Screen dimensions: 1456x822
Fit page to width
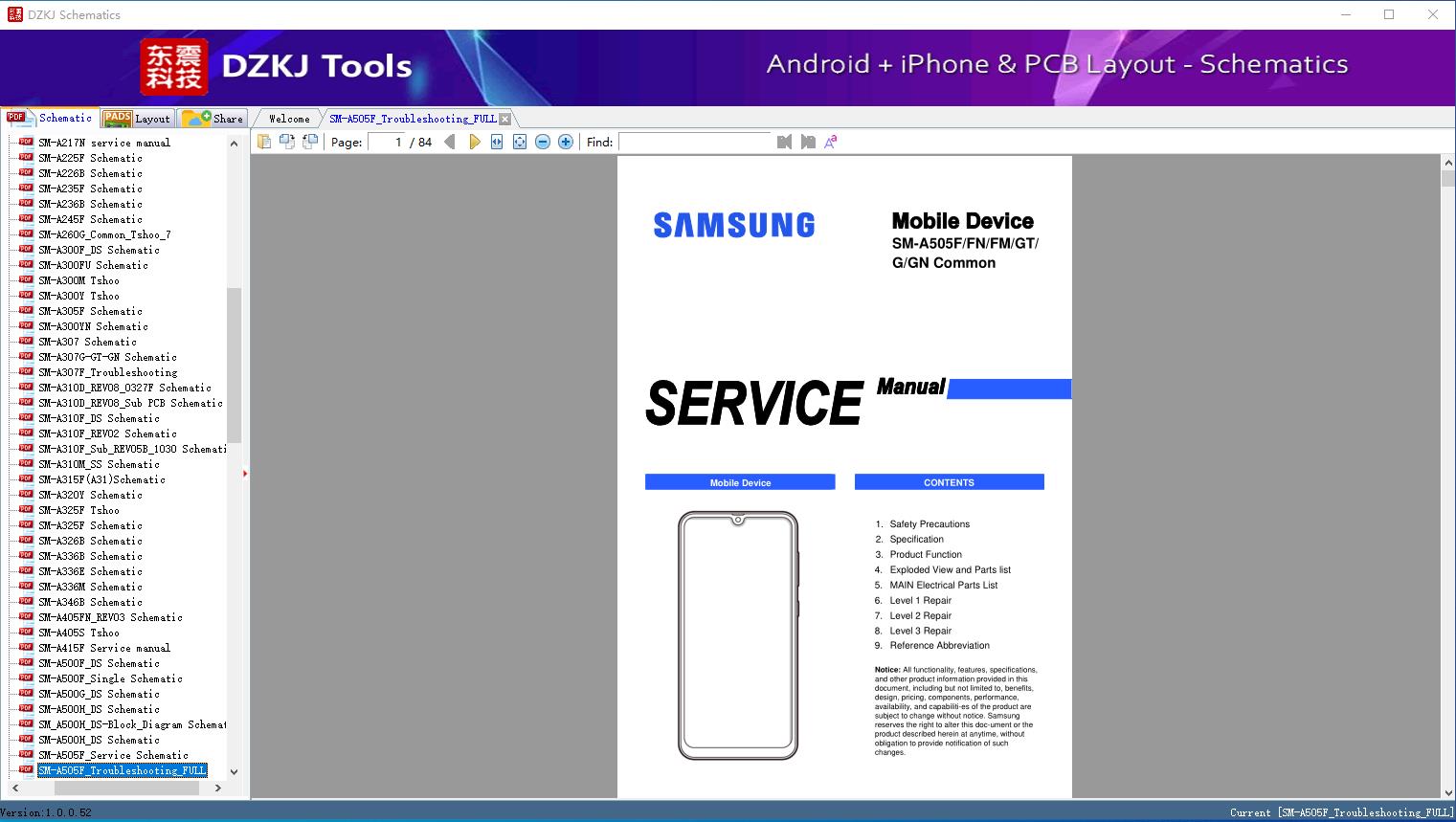tap(497, 142)
